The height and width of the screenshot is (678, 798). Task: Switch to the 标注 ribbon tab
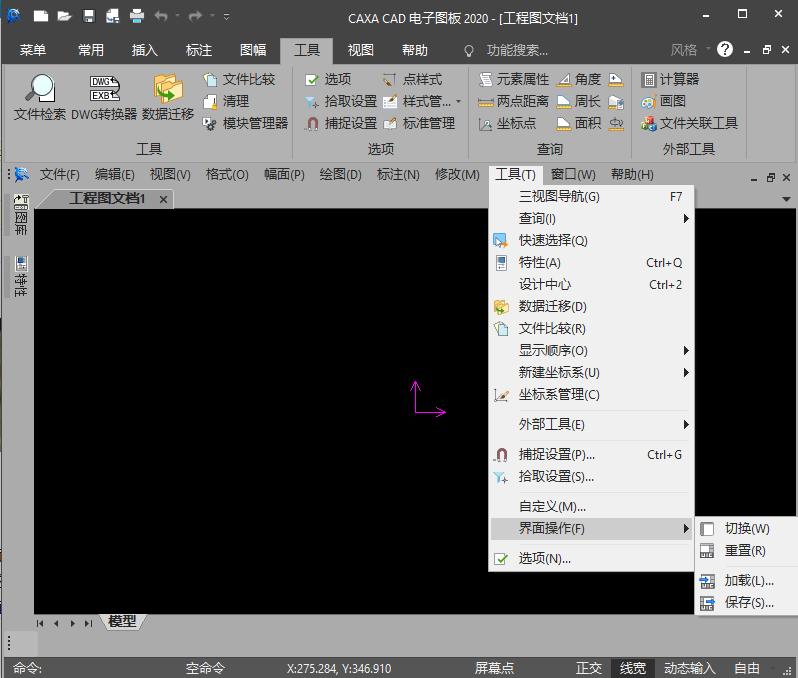coord(198,50)
